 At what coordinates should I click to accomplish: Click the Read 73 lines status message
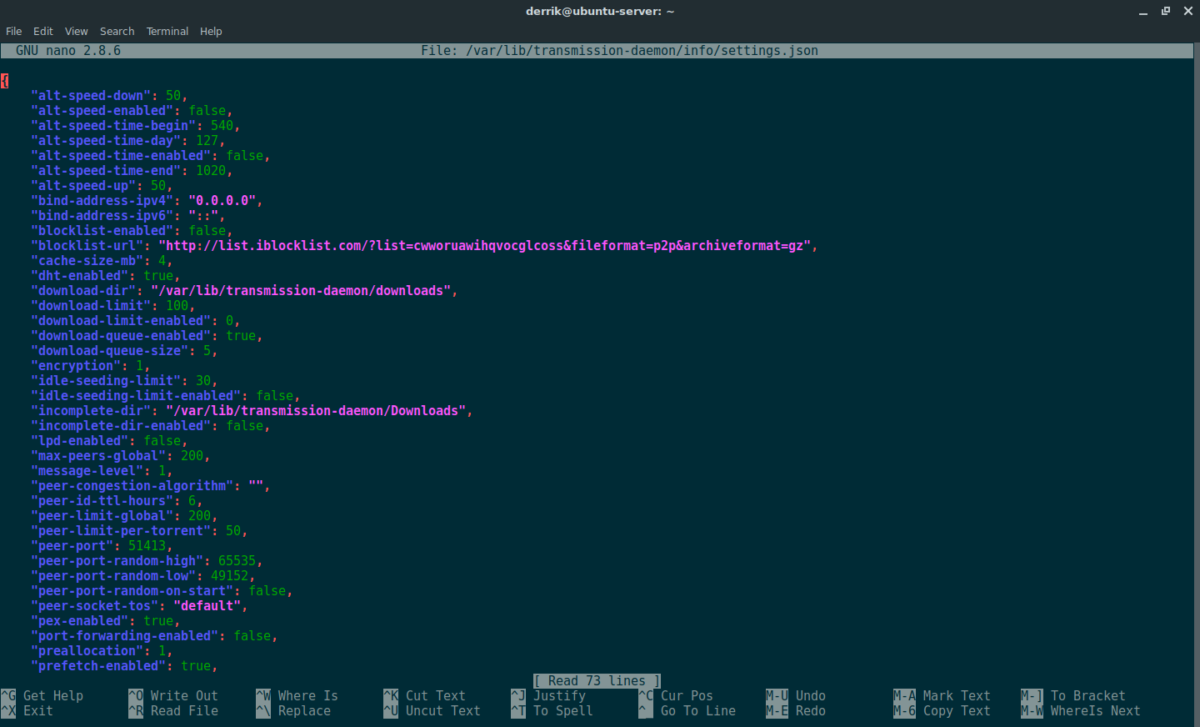597,681
